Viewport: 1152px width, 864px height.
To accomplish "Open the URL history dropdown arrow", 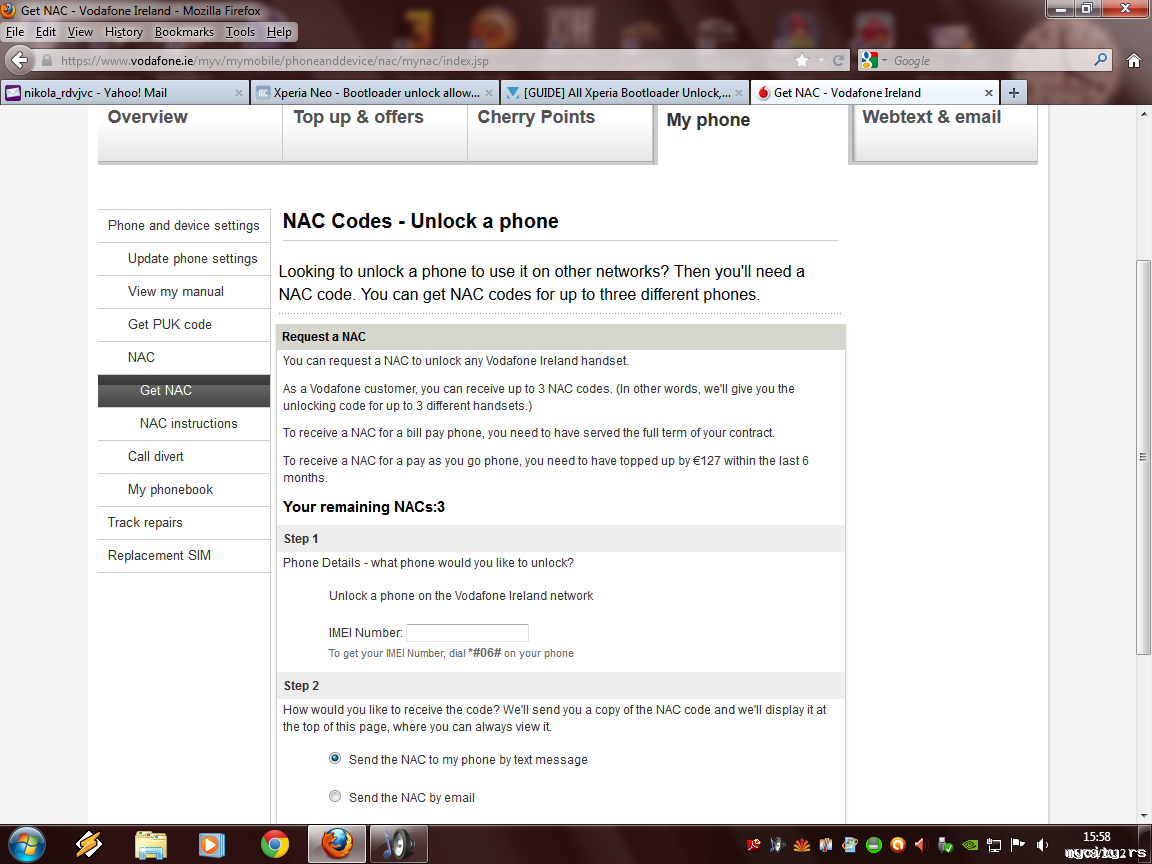I will pyautogui.click(x=821, y=60).
